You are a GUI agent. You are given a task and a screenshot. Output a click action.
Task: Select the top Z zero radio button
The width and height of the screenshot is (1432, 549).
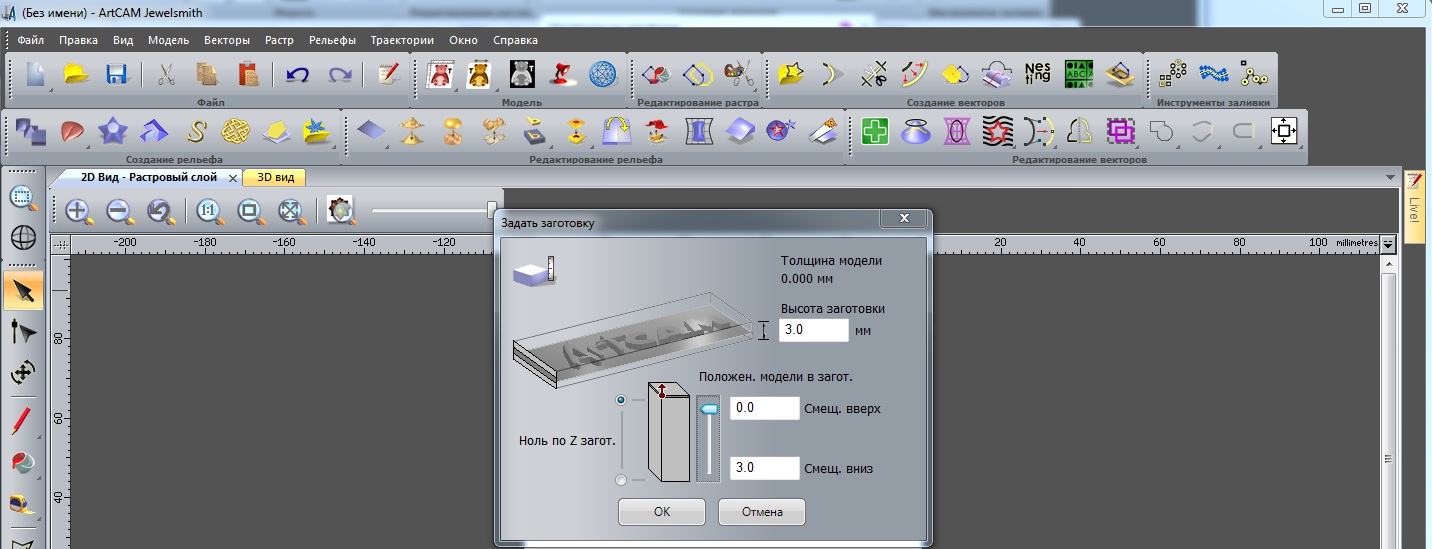pyautogui.click(x=622, y=400)
